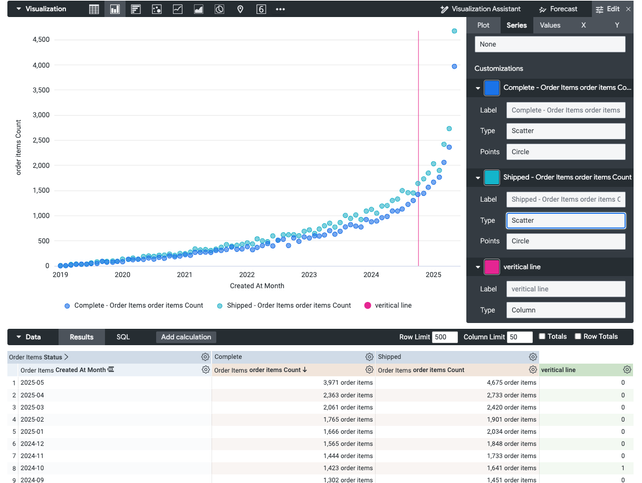Edit the Complete series label field
642x483 pixels.
point(566,110)
